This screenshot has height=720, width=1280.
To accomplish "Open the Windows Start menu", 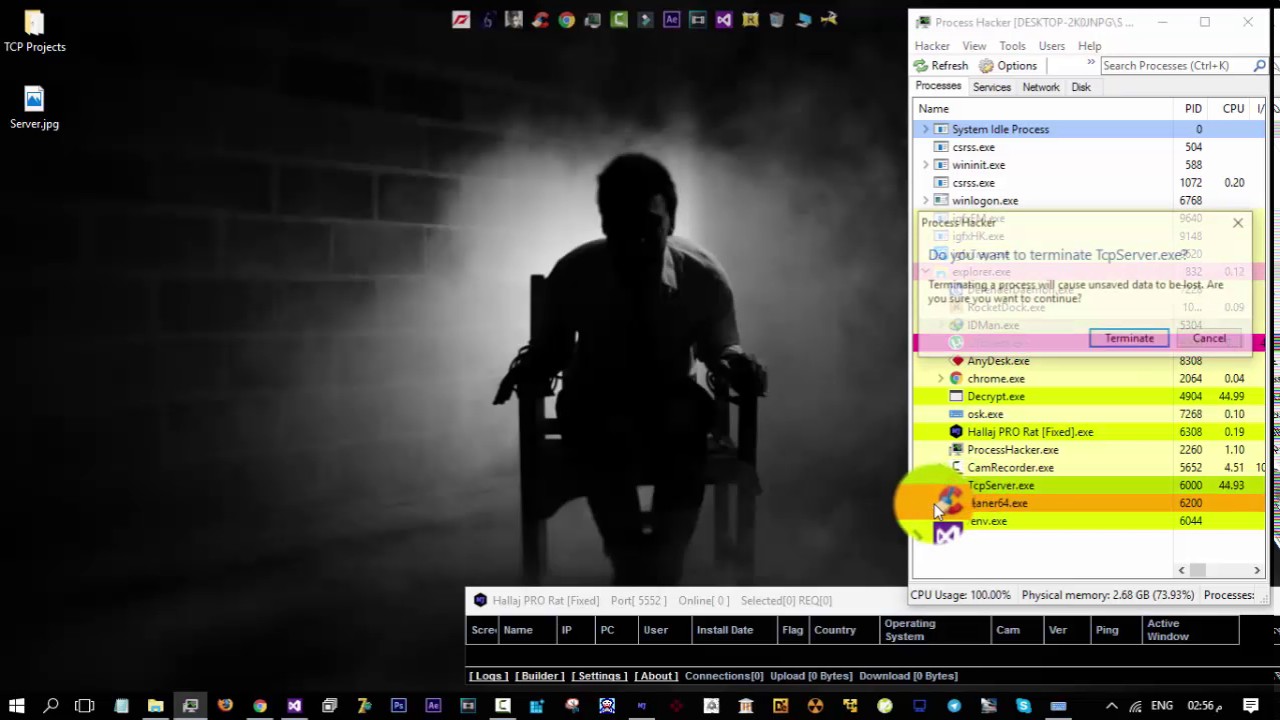I will coord(17,706).
